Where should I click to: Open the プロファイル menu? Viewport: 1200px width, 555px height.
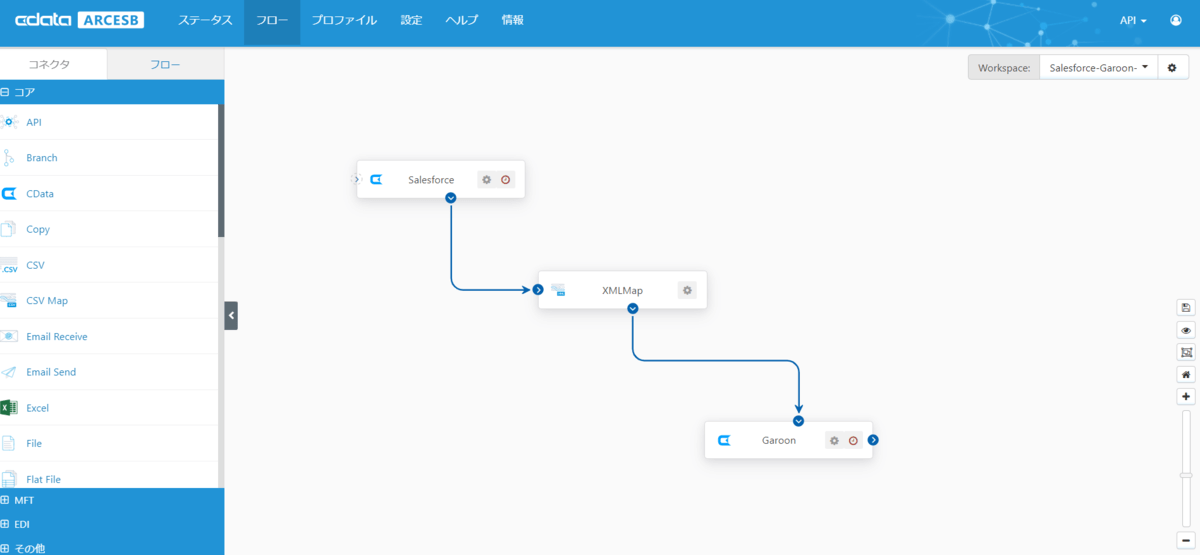tap(344, 20)
